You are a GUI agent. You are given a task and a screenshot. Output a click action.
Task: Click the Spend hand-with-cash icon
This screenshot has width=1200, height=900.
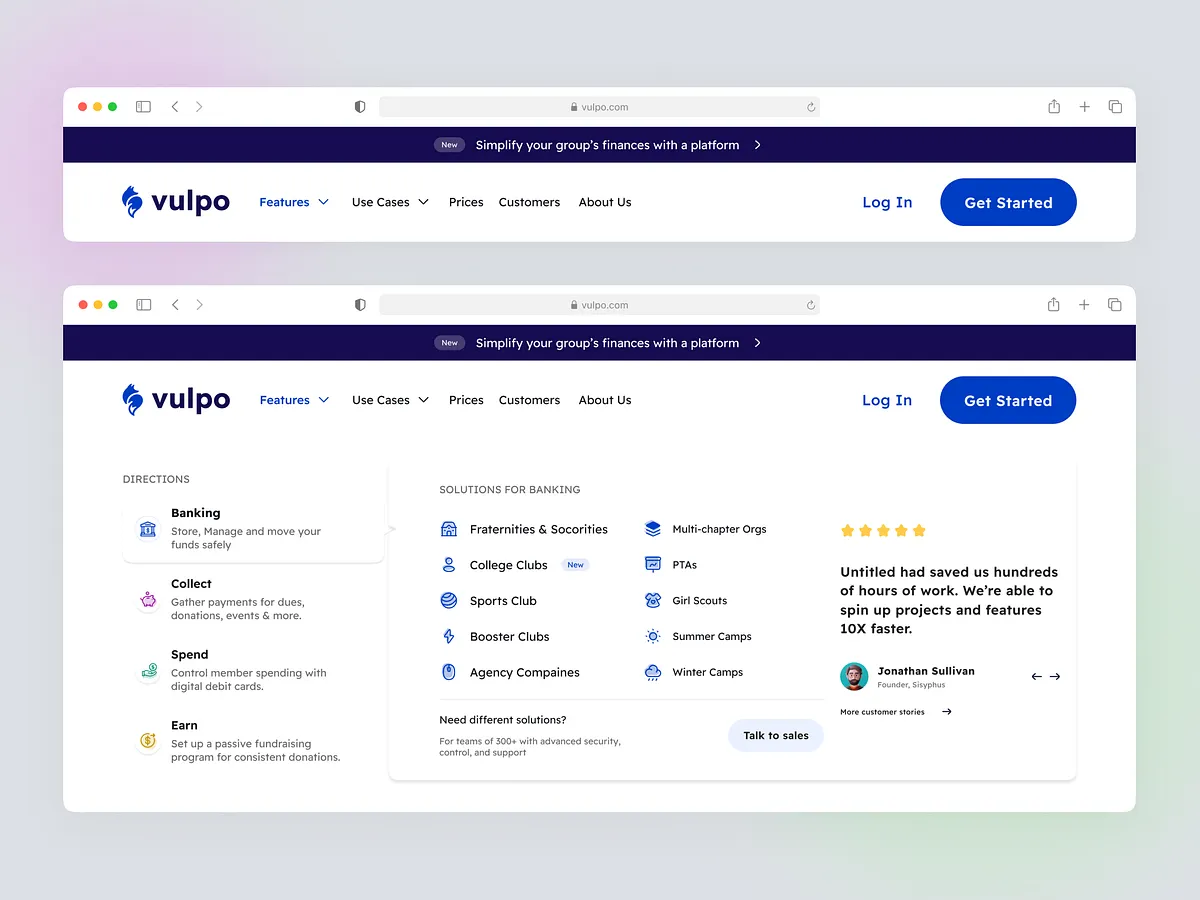tap(148, 671)
